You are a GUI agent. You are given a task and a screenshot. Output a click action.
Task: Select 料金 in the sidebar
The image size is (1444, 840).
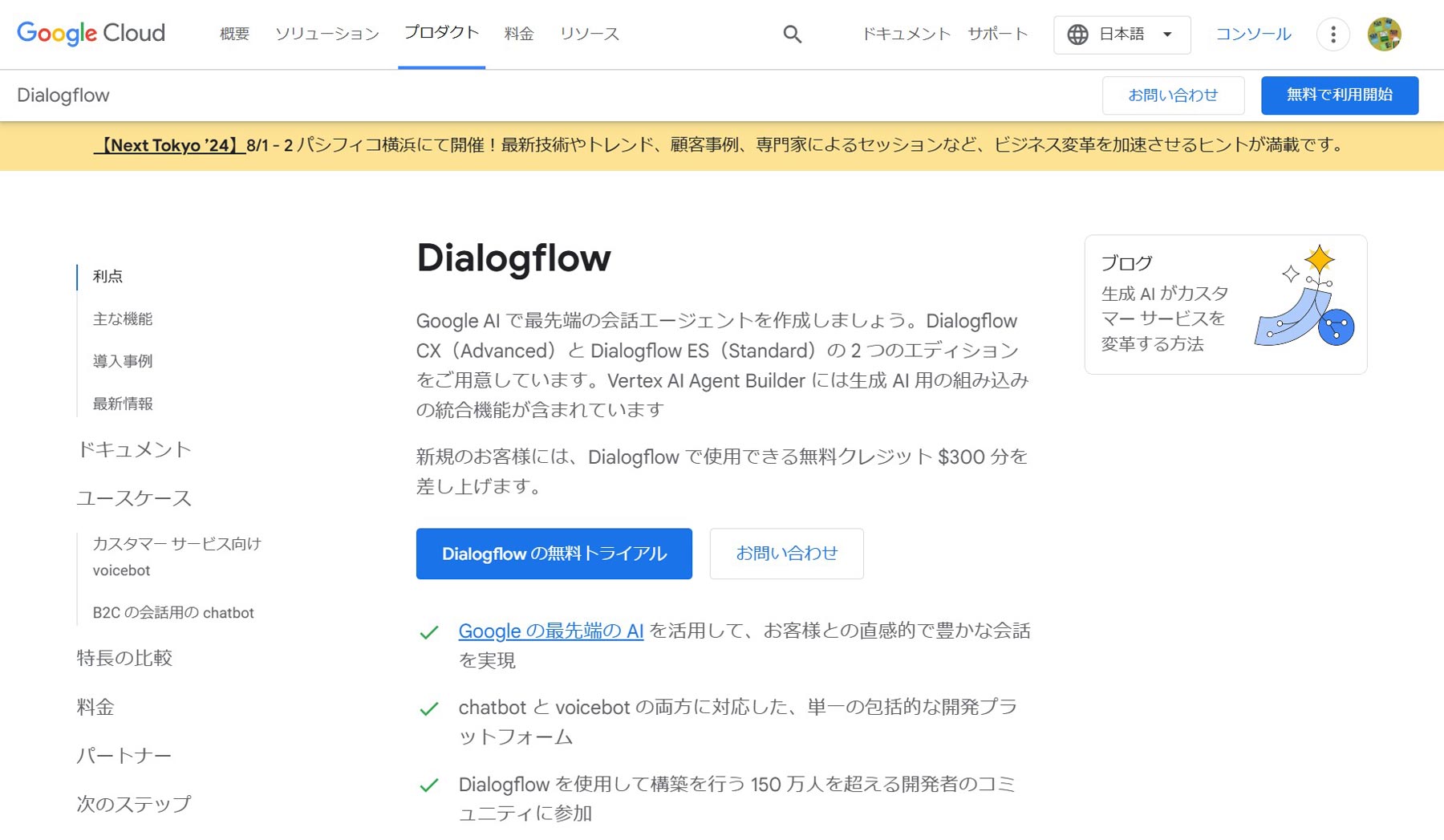(x=95, y=707)
